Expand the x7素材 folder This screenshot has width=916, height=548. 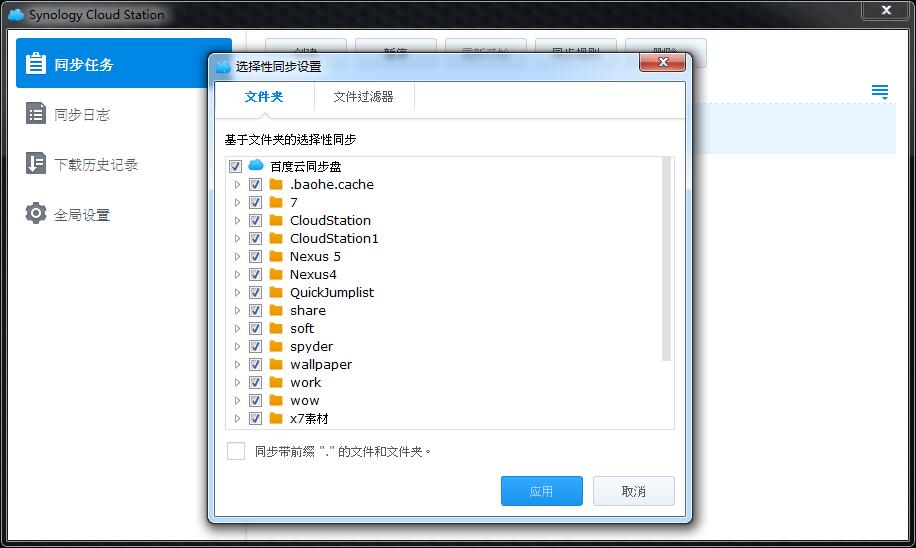point(237,418)
